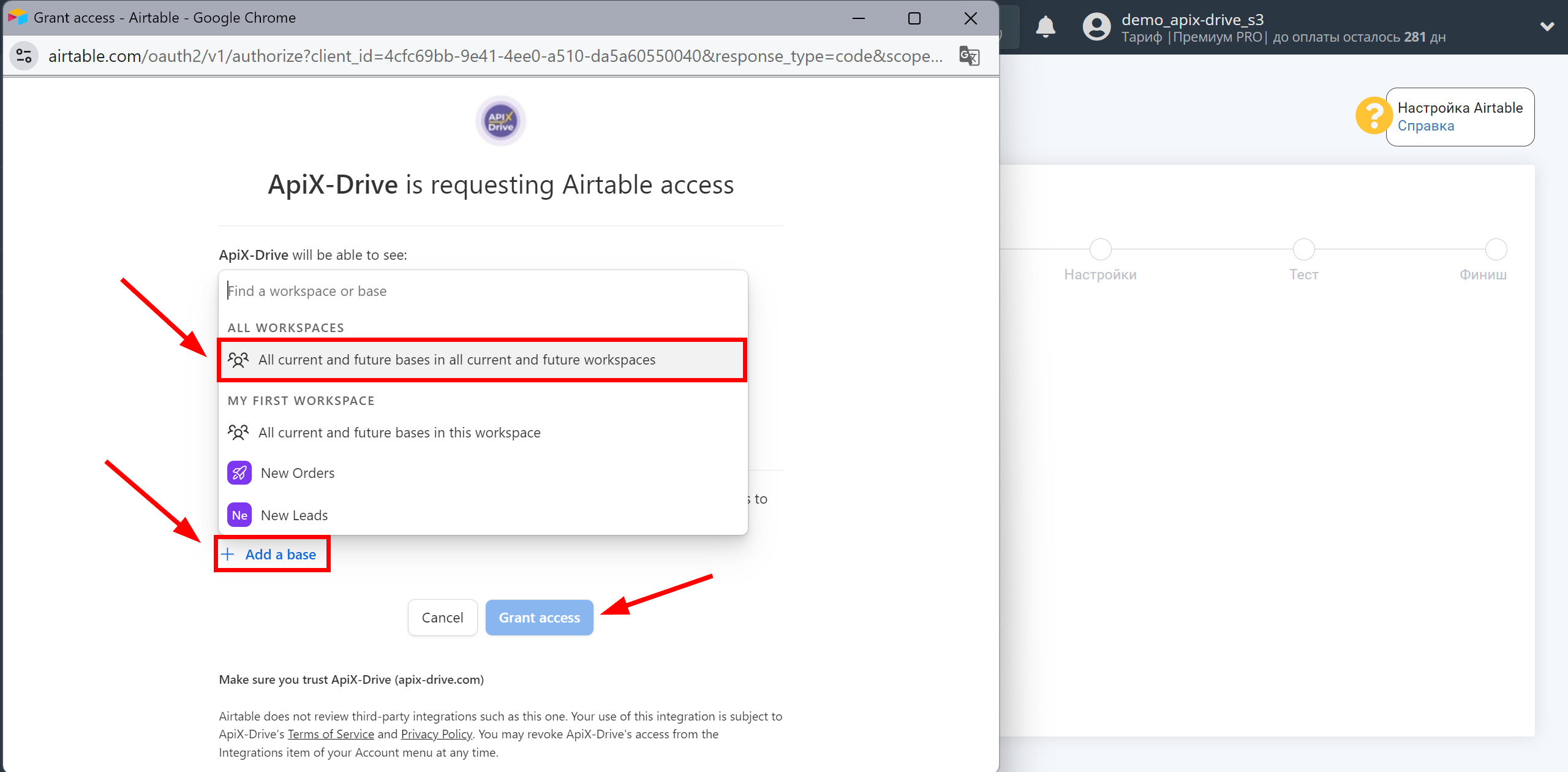
Task: Click the Cancel button
Action: click(442, 618)
